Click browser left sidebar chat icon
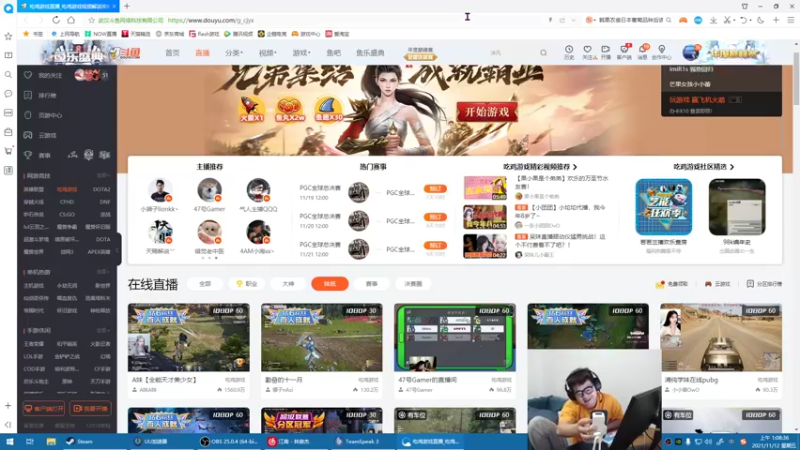Viewport: 800px width, 450px height. click(x=8, y=94)
